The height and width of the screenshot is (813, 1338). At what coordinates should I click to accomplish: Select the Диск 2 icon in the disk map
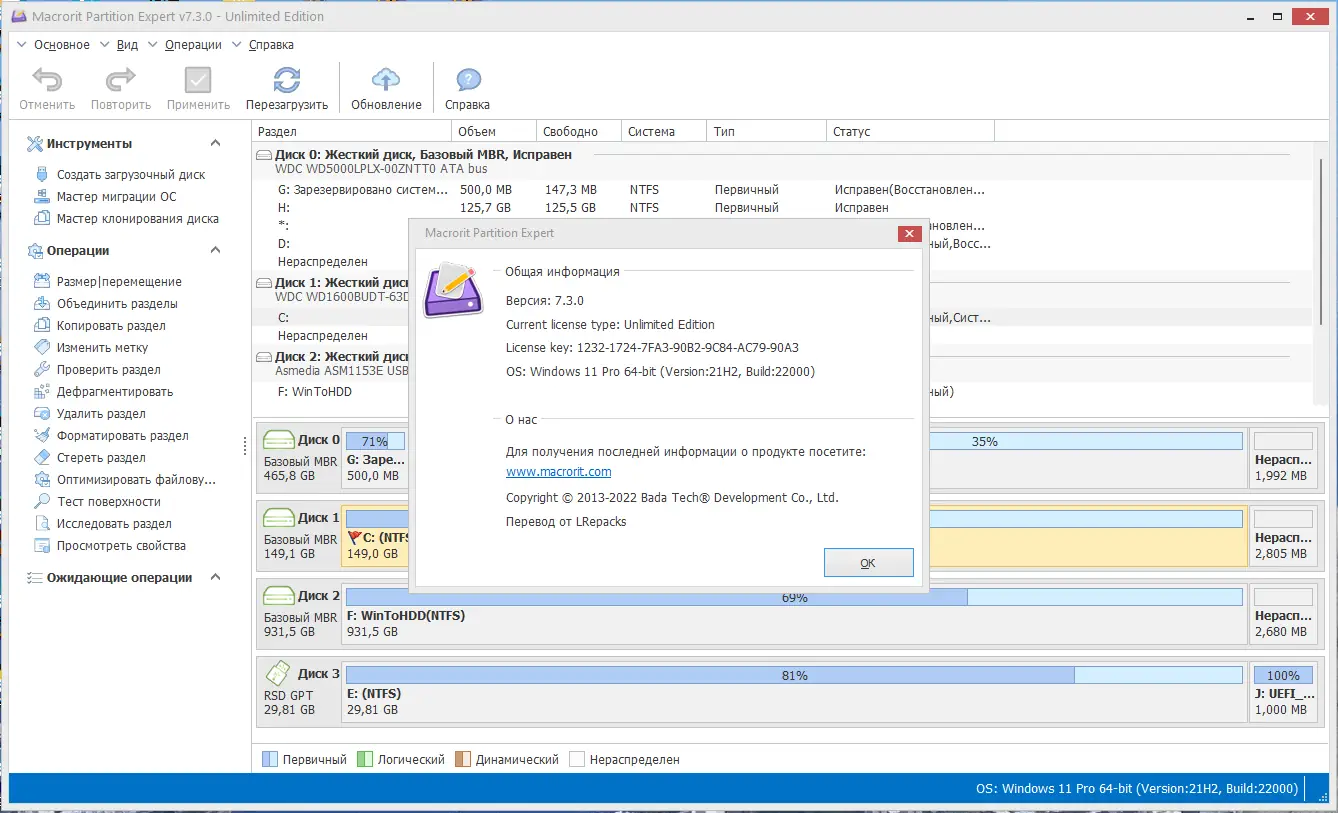click(x=278, y=596)
